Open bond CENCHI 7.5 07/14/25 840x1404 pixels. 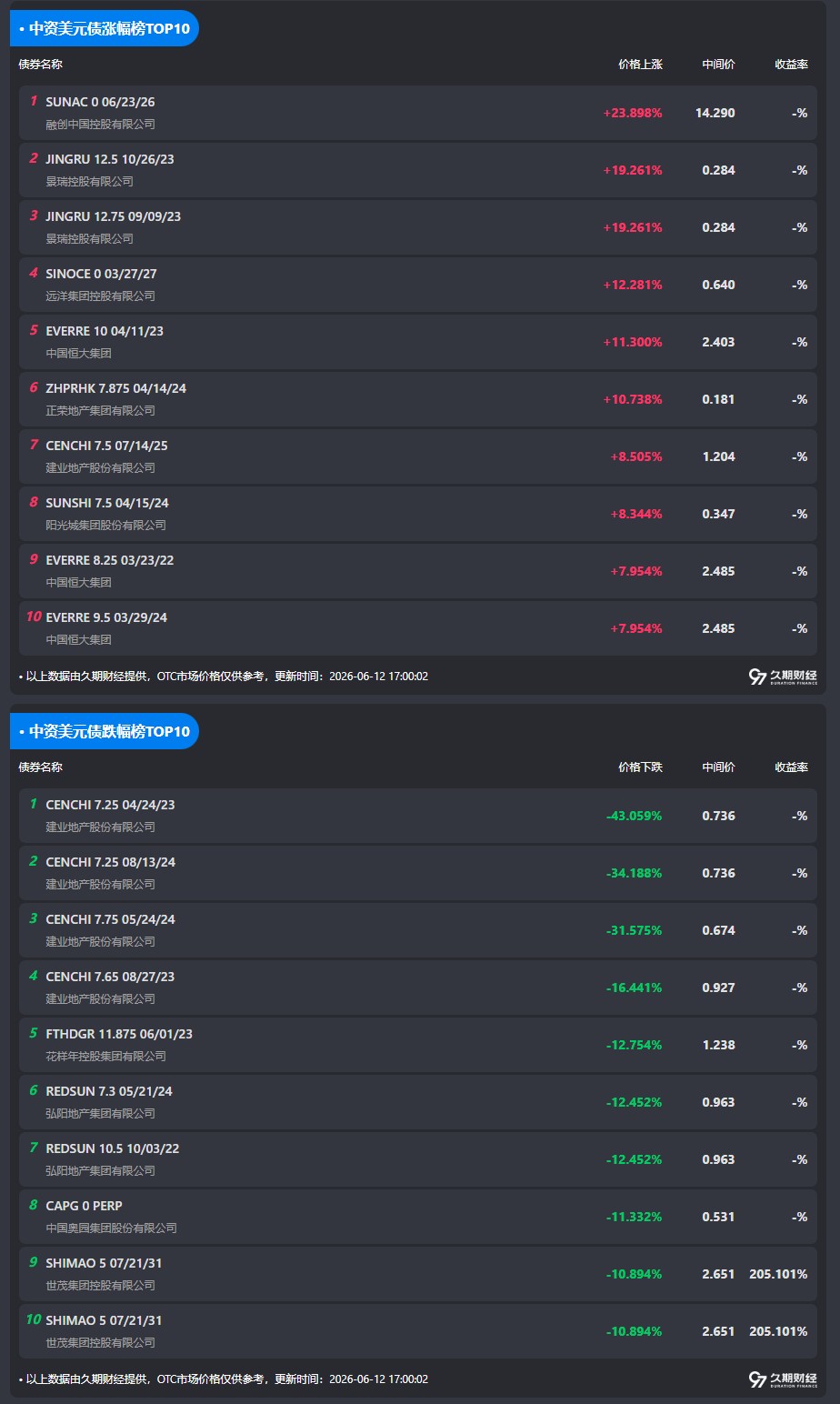coord(107,446)
